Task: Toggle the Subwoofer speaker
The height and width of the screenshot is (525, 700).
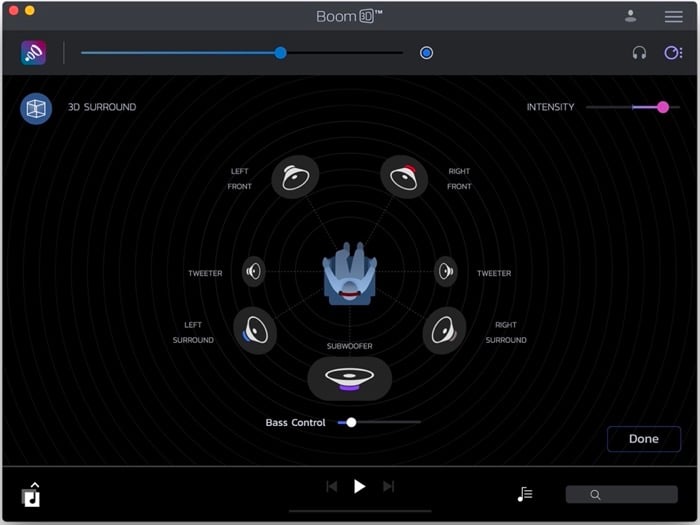Action: coord(350,379)
